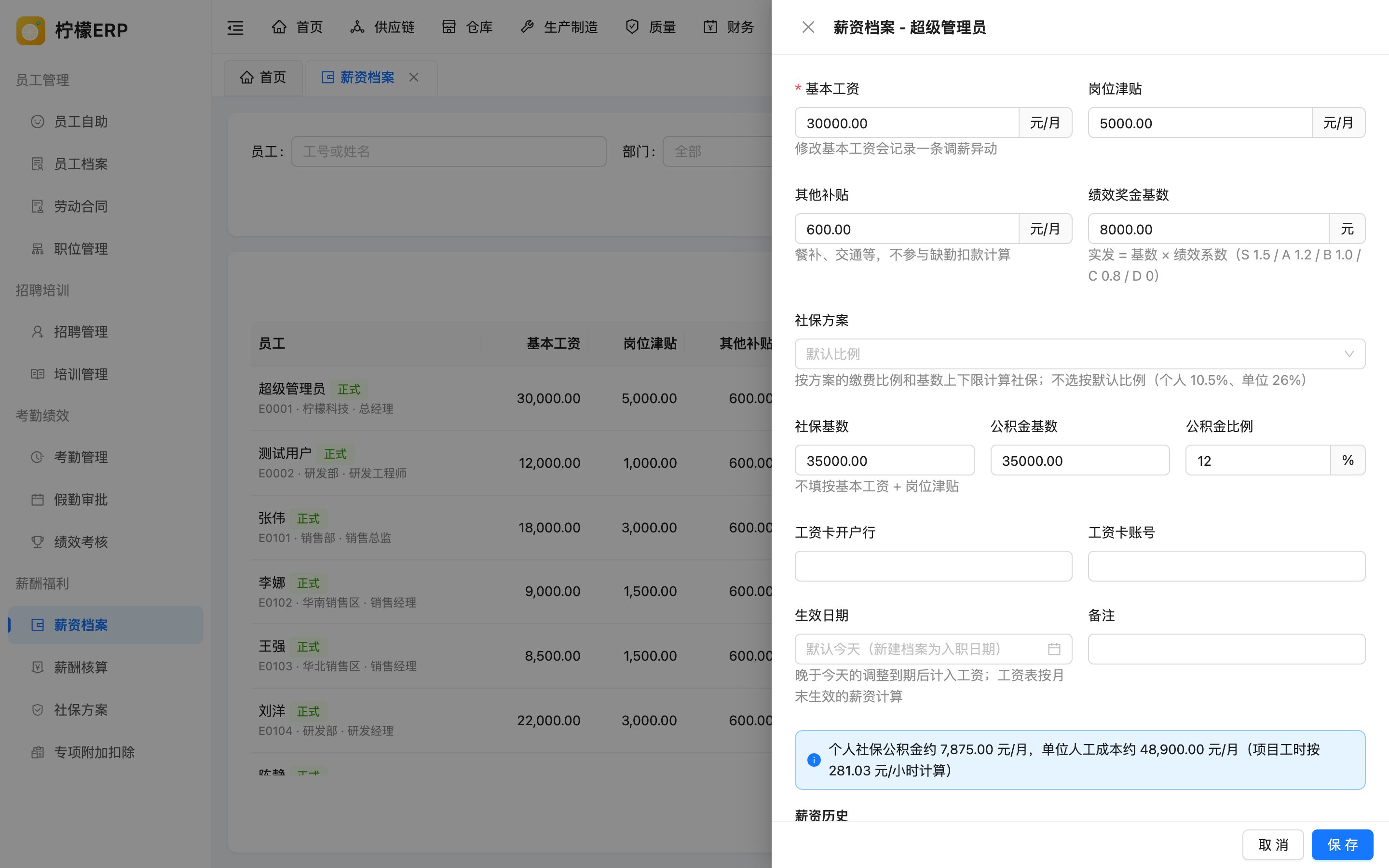The height and width of the screenshot is (868, 1389).
Task: Select 薪资档案 in the sidebar
Action: coord(106,624)
